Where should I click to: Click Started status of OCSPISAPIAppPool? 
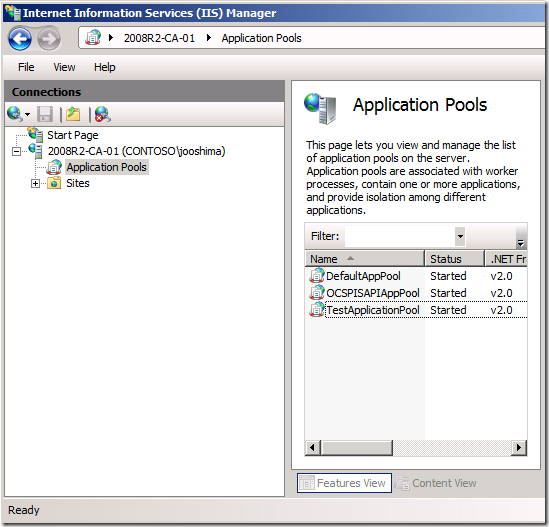448,293
